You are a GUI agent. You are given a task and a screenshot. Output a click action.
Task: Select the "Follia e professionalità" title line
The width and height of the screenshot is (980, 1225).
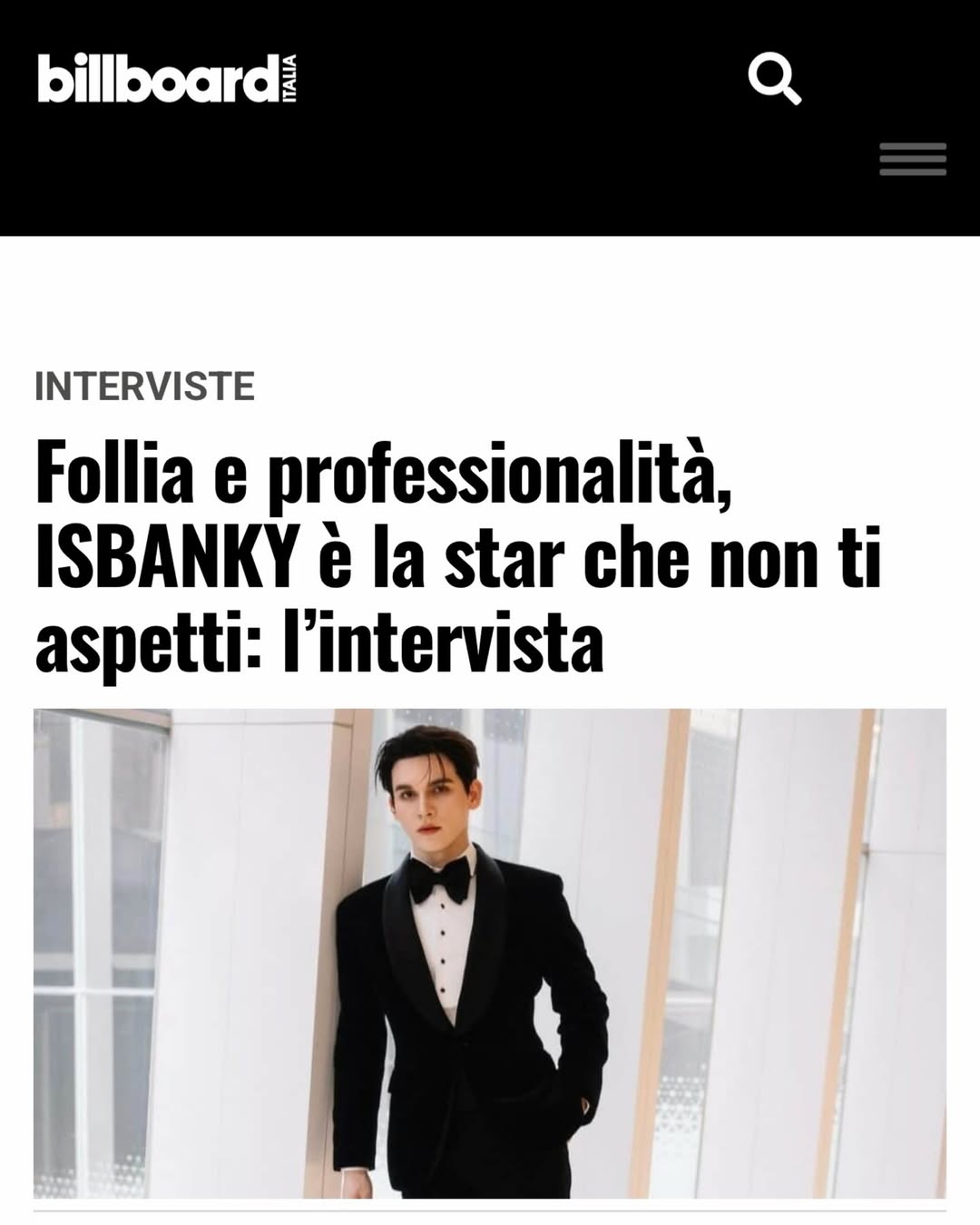click(383, 474)
